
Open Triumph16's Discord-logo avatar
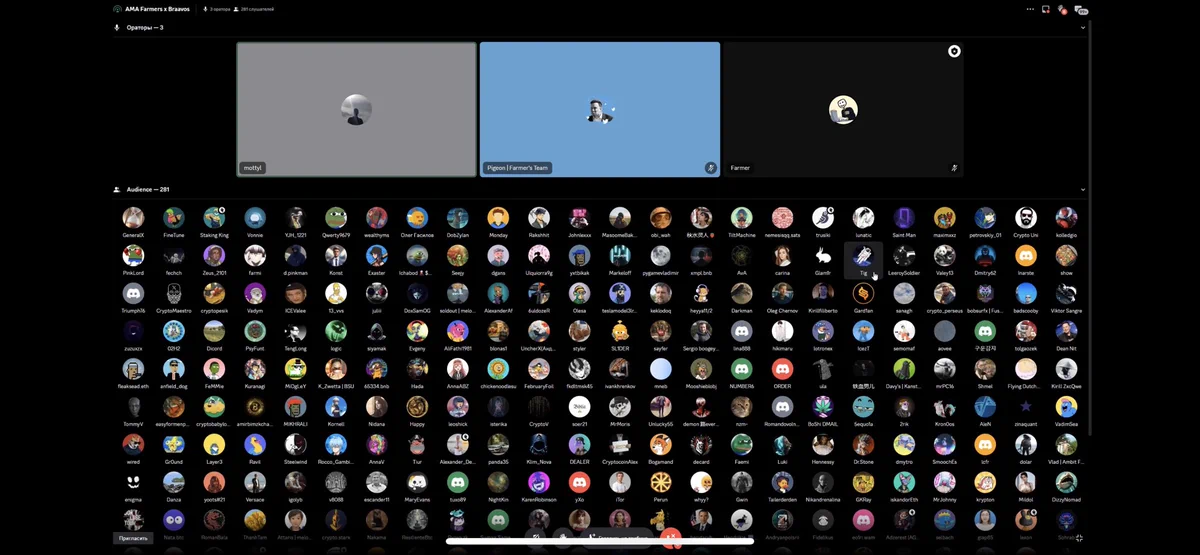tap(133, 294)
